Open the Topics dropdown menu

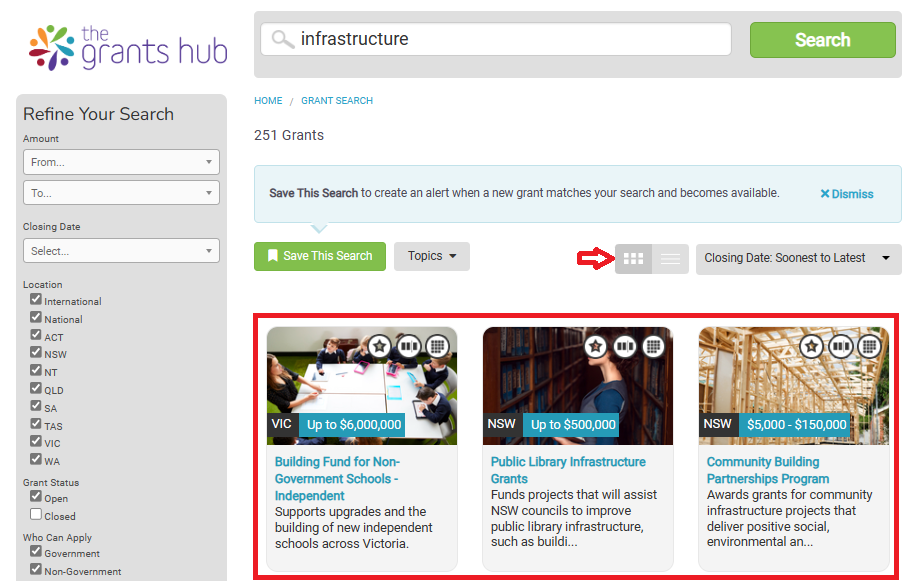click(x=431, y=256)
